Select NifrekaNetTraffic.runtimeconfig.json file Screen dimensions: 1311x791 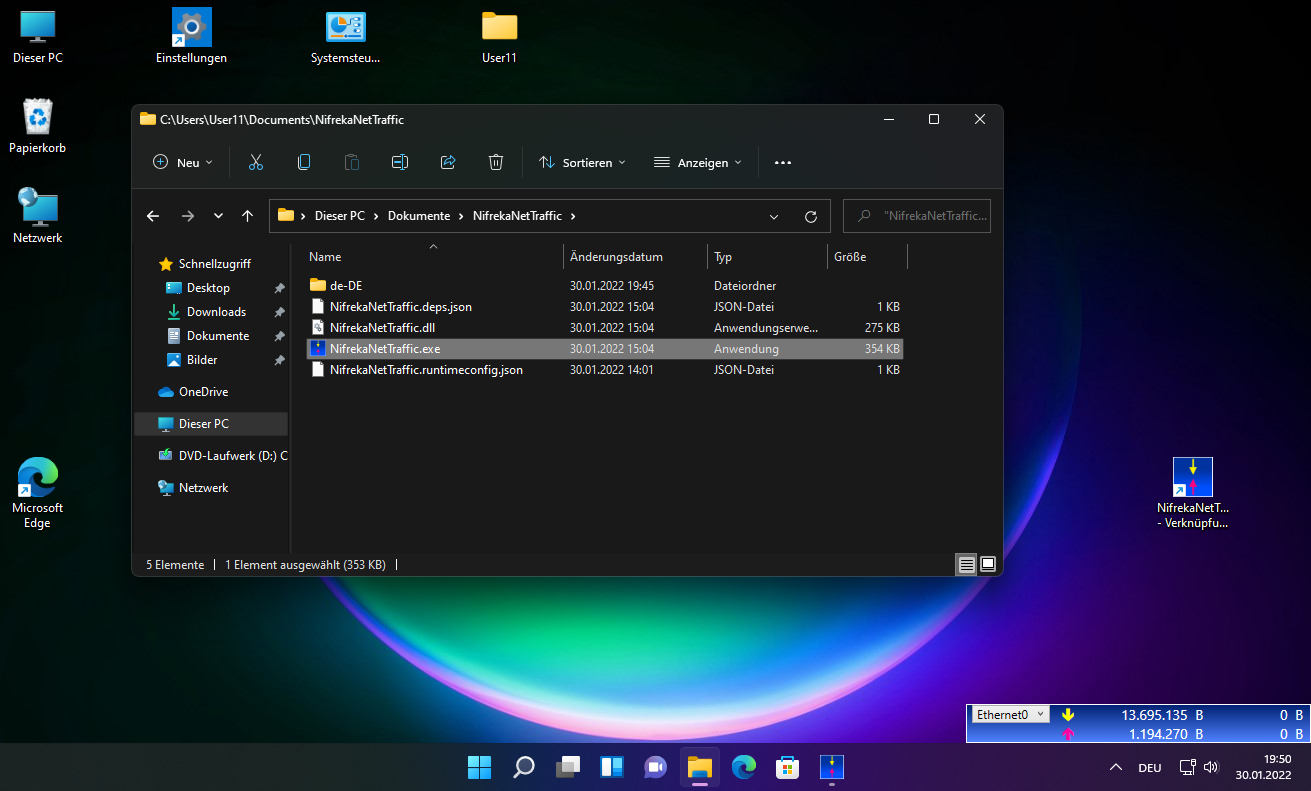[x=605, y=370]
